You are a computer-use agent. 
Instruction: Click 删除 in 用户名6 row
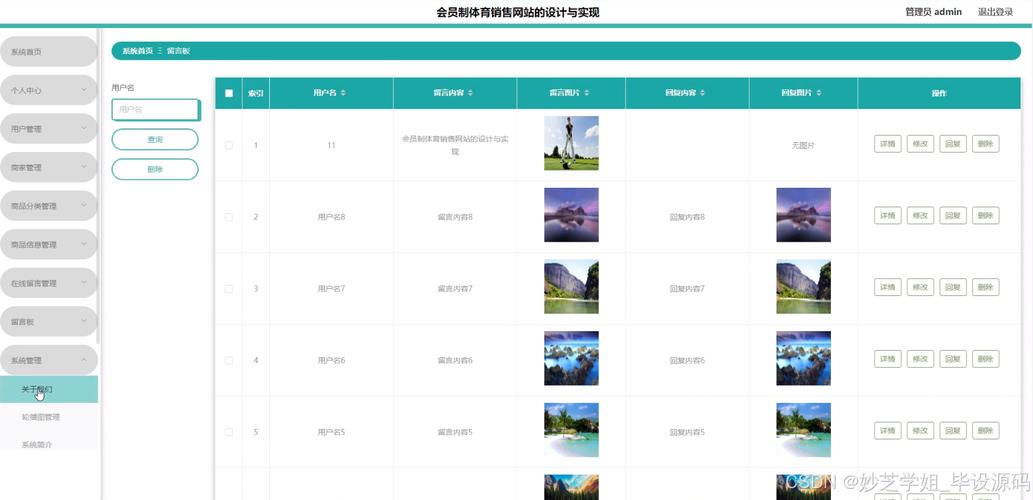click(986, 359)
